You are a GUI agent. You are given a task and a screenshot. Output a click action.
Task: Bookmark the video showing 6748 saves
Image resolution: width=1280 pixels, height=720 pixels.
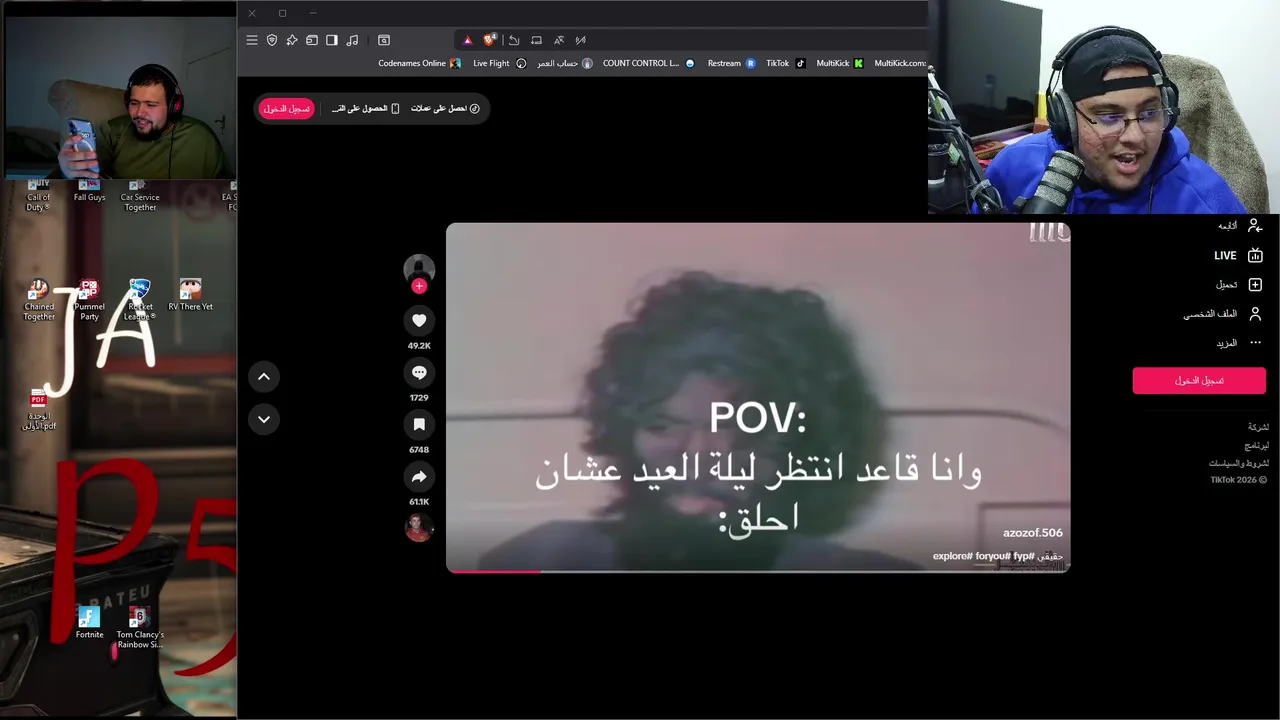point(419,425)
